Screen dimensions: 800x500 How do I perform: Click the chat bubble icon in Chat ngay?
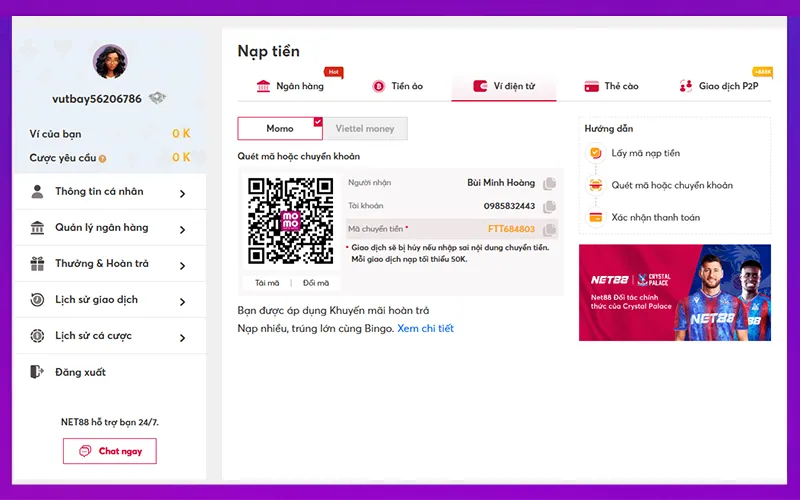85,451
